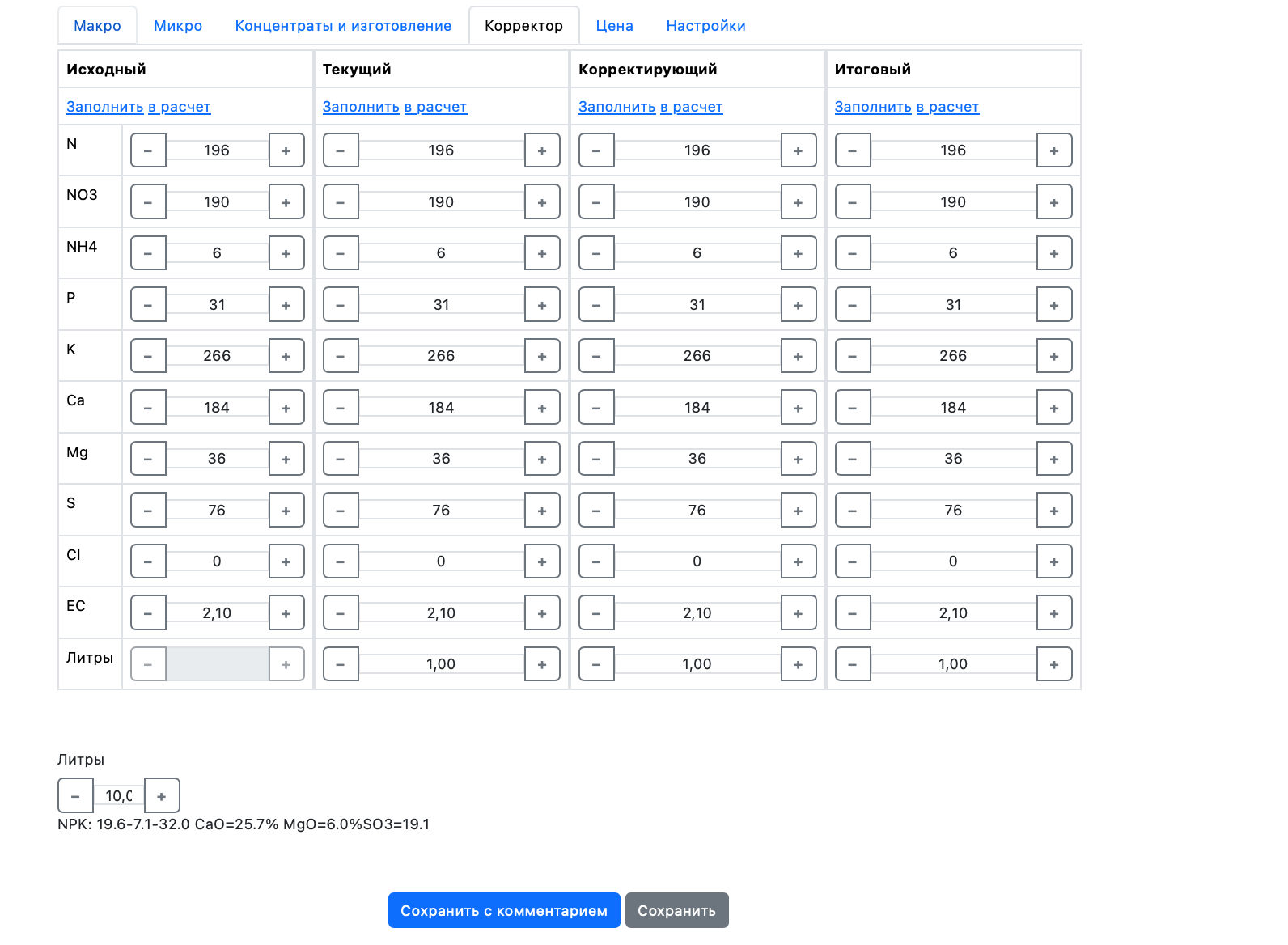Increase EC in the Итоговый column
Image resolution: width=1288 pixels, height=945 pixels.
[1054, 613]
